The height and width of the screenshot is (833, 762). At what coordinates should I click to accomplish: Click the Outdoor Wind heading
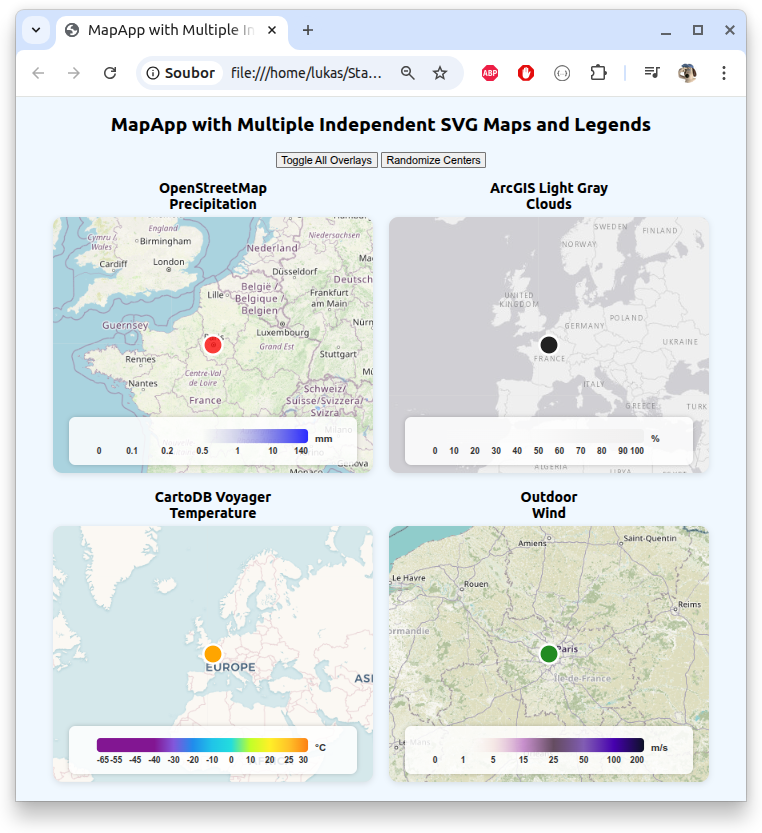click(x=549, y=505)
